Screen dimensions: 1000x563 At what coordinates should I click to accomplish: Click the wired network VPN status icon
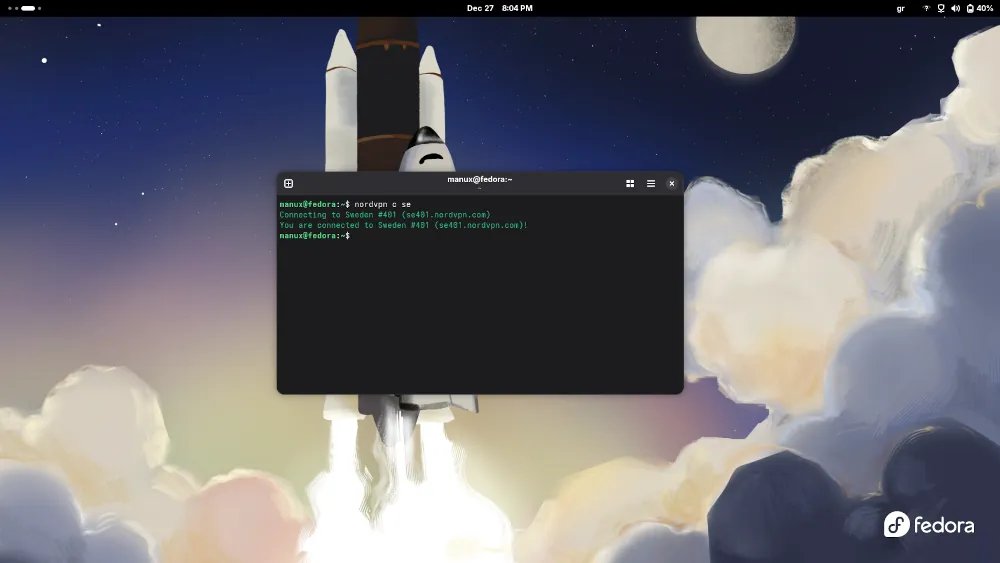click(941, 8)
